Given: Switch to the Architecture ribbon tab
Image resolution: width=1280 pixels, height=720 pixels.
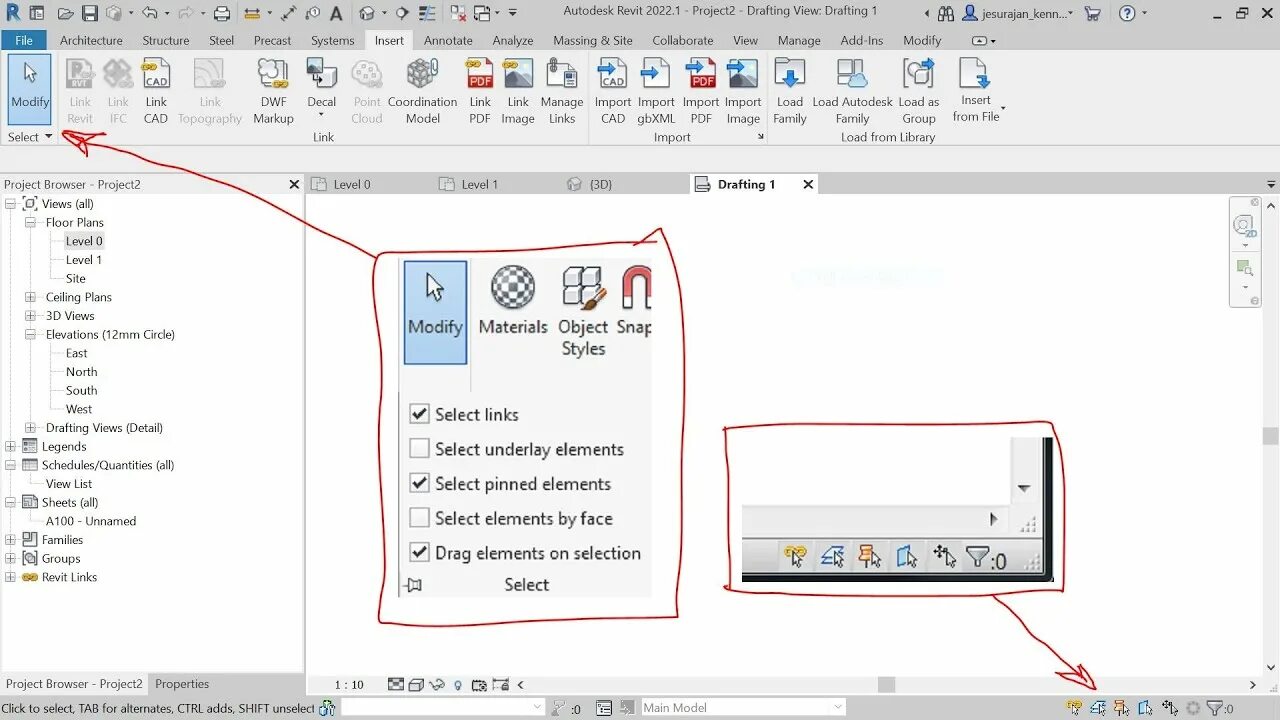Looking at the screenshot, I should pos(91,40).
